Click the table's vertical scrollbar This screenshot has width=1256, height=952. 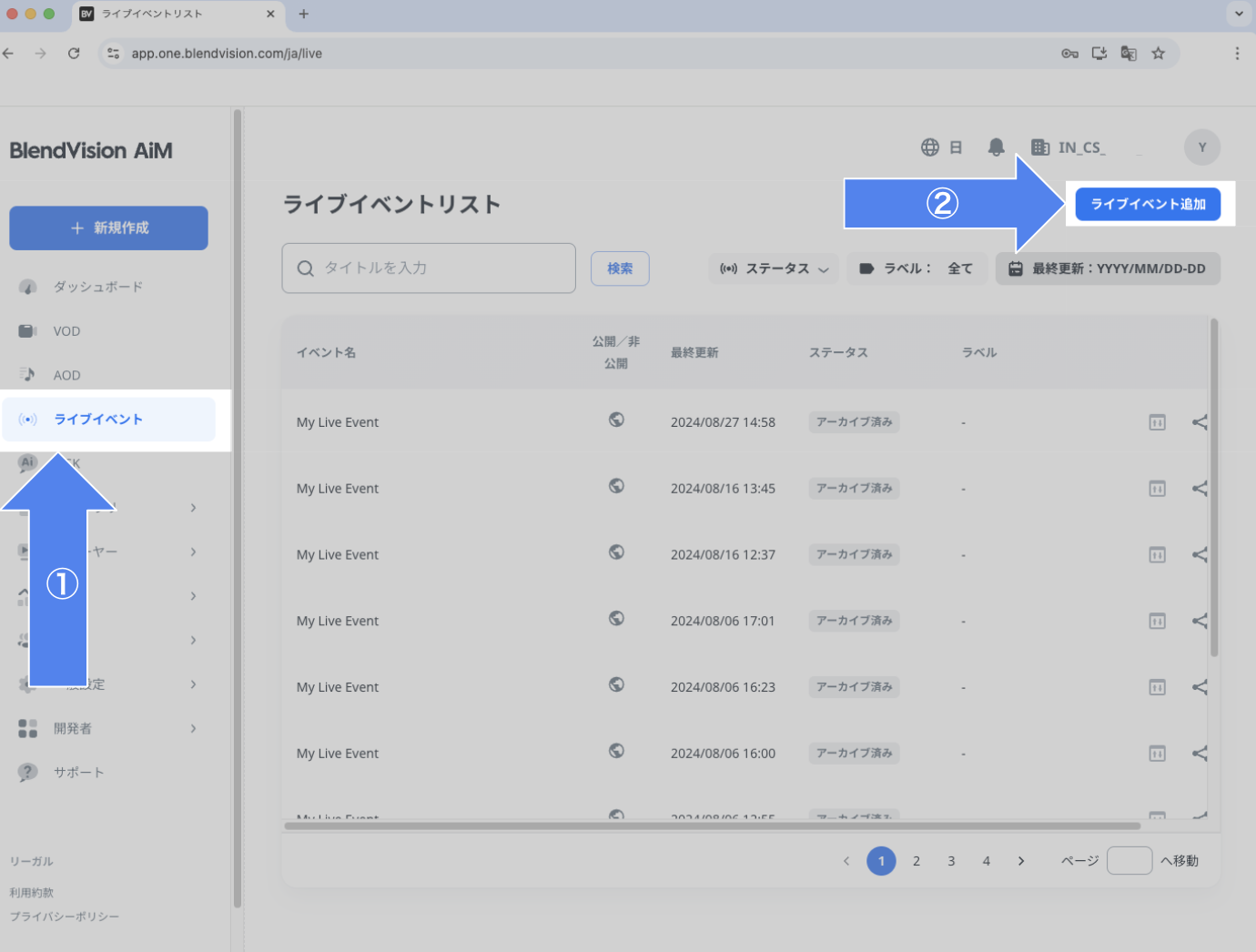1214,488
